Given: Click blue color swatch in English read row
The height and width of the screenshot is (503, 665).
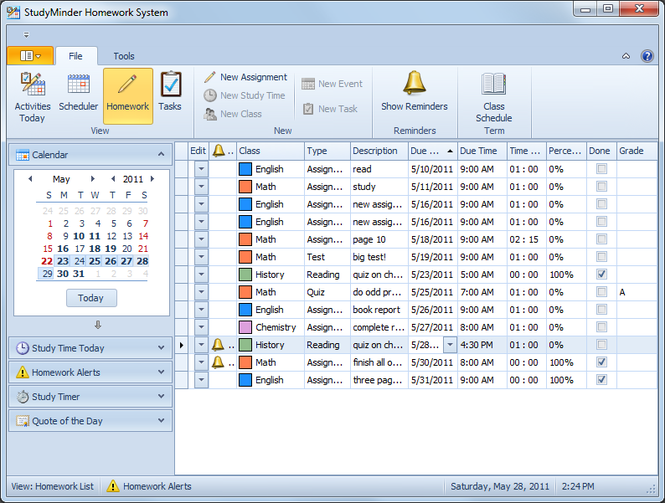Looking at the screenshot, I should coord(245,169).
